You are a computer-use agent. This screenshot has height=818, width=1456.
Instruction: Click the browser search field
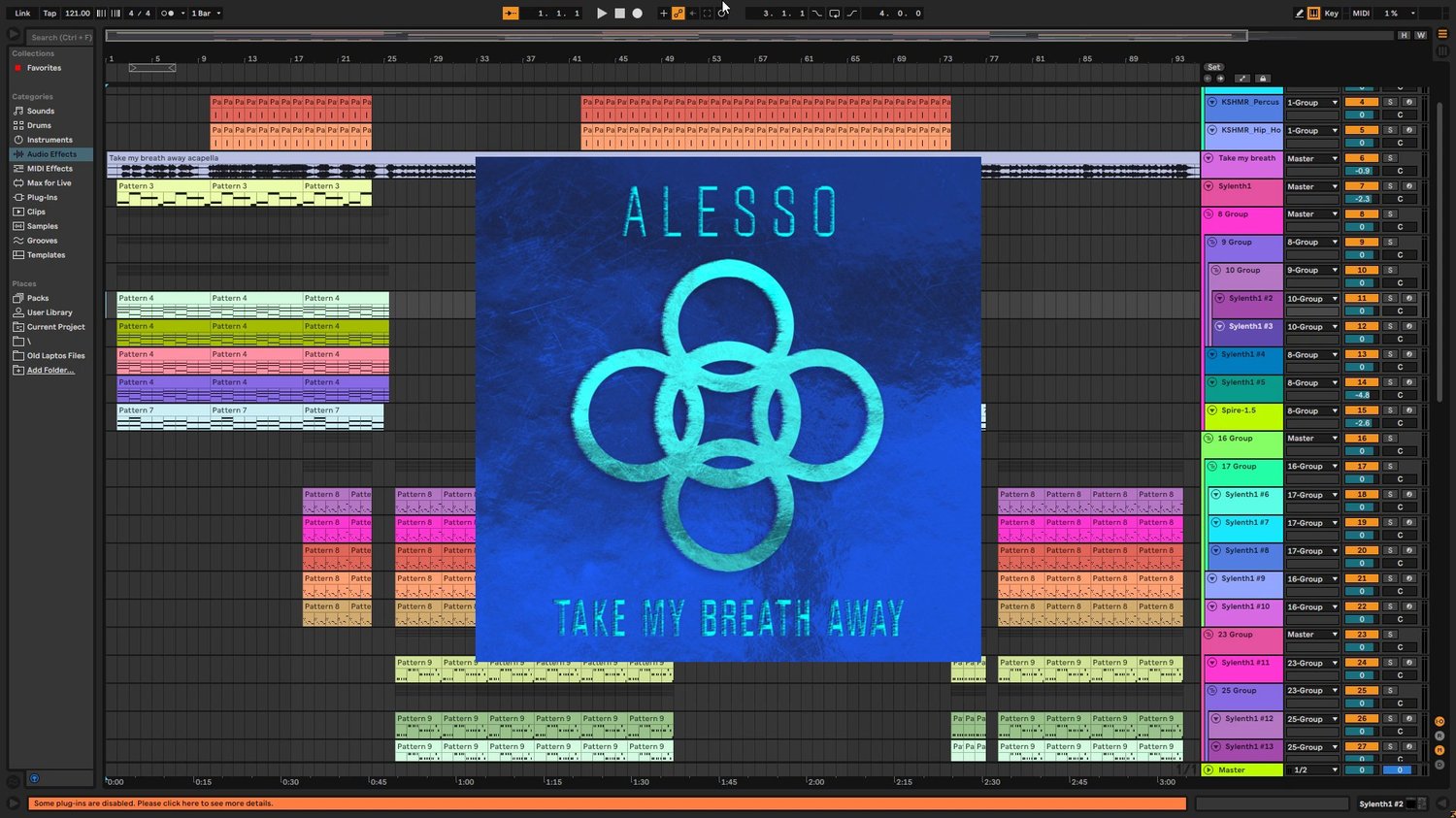61,38
